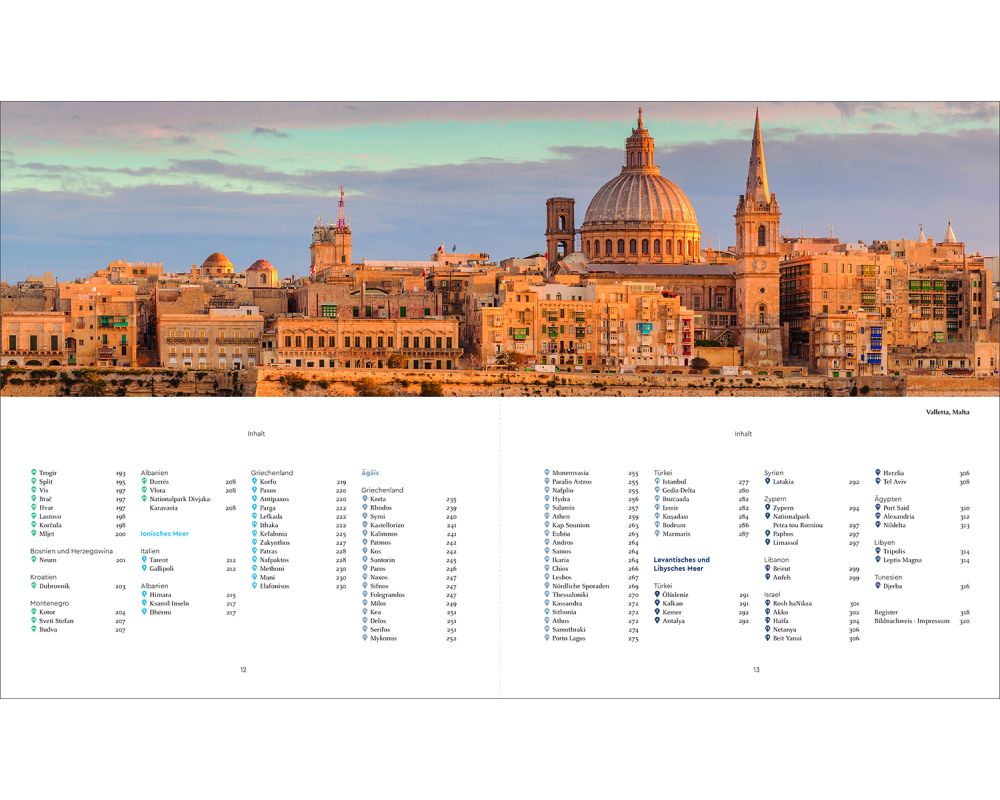Click the dark pin icon beside Tel Aviv
Screen dimensions: 1000x800
[877, 481]
